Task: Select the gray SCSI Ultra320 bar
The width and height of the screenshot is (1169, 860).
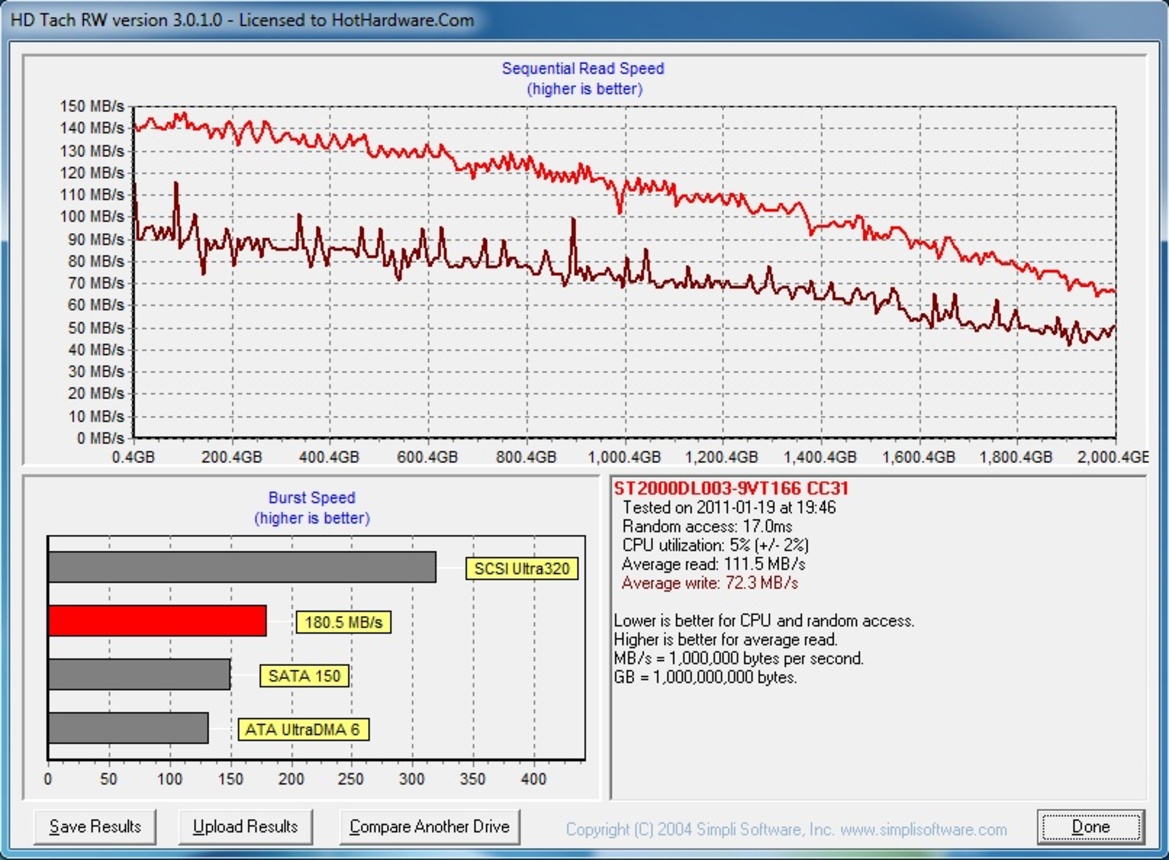Action: (x=242, y=567)
